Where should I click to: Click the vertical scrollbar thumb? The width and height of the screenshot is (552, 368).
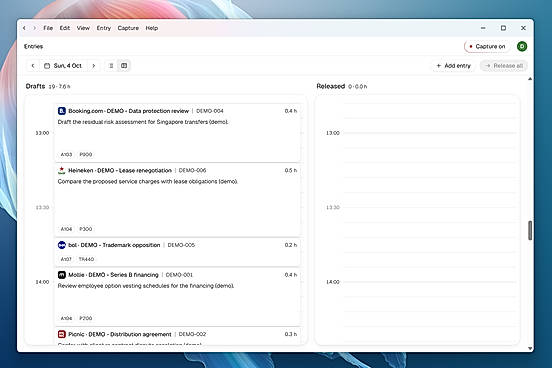[530, 230]
